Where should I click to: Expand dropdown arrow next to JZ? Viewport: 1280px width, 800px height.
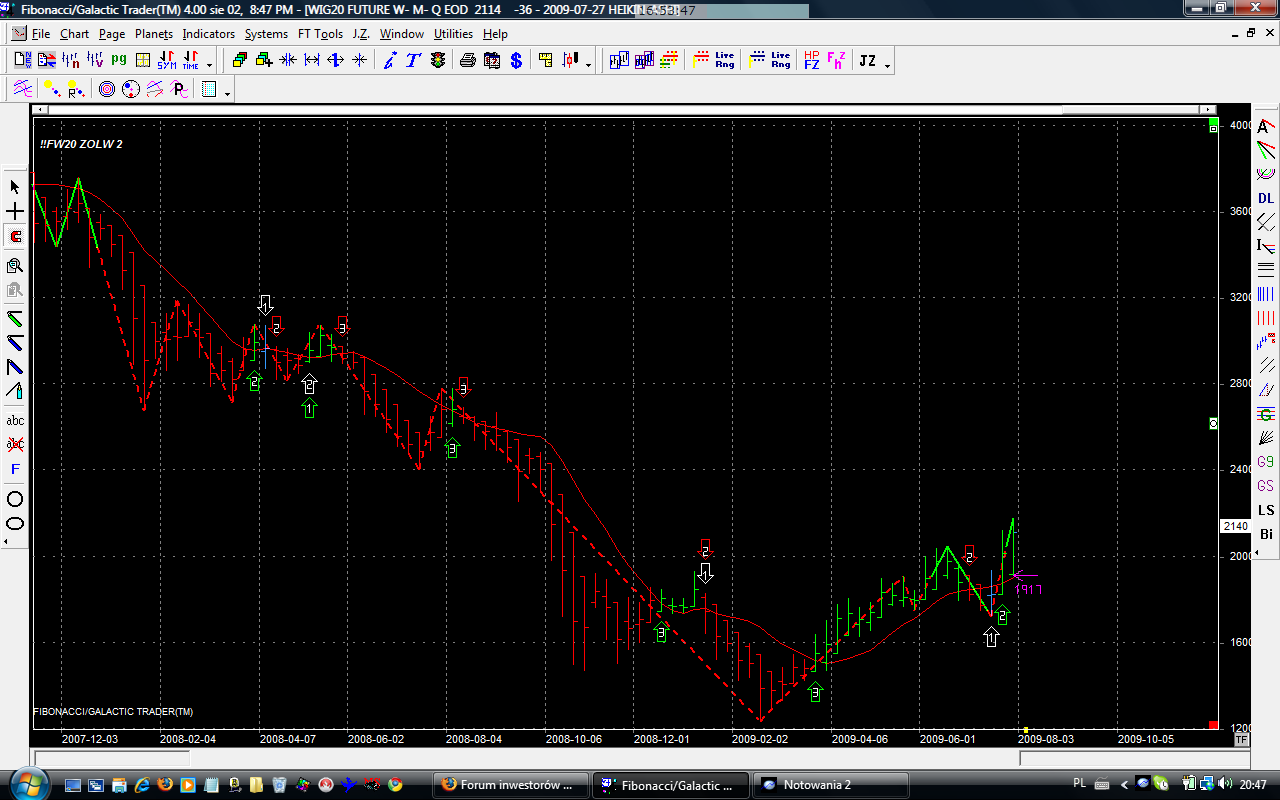tap(887, 65)
